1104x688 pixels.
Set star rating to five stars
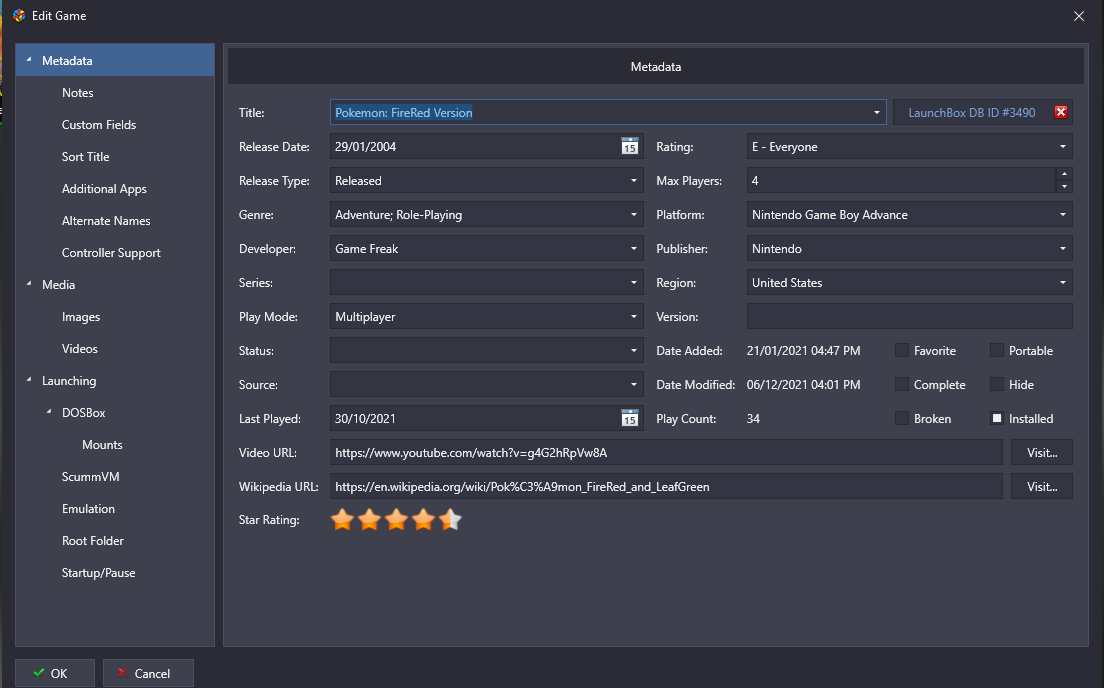tap(450, 520)
